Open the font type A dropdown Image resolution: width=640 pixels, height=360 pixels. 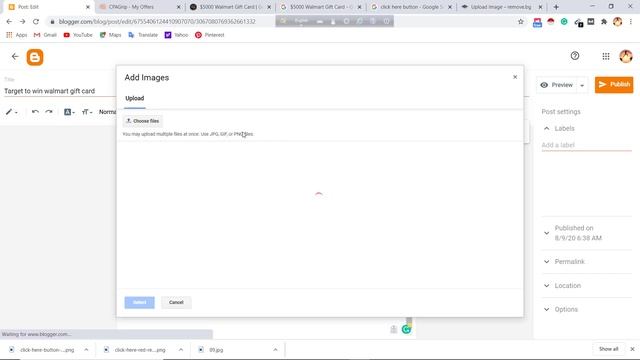click(69, 112)
